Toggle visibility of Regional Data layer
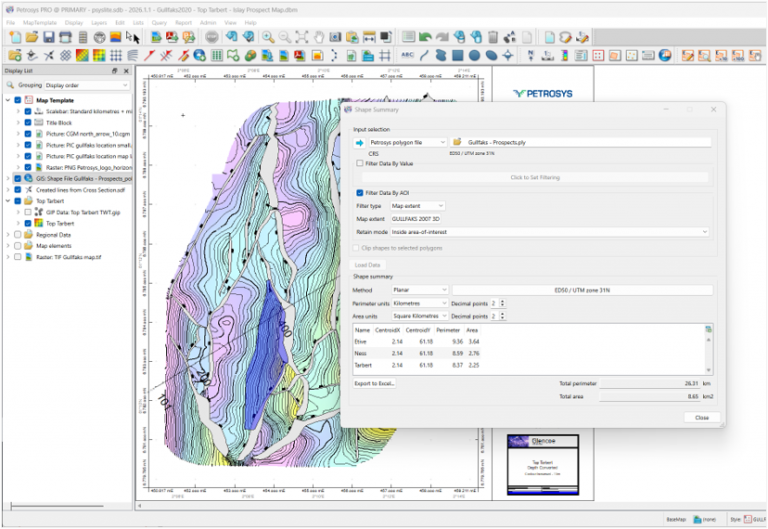Image resolution: width=768 pixels, height=529 pixels. 17,234
